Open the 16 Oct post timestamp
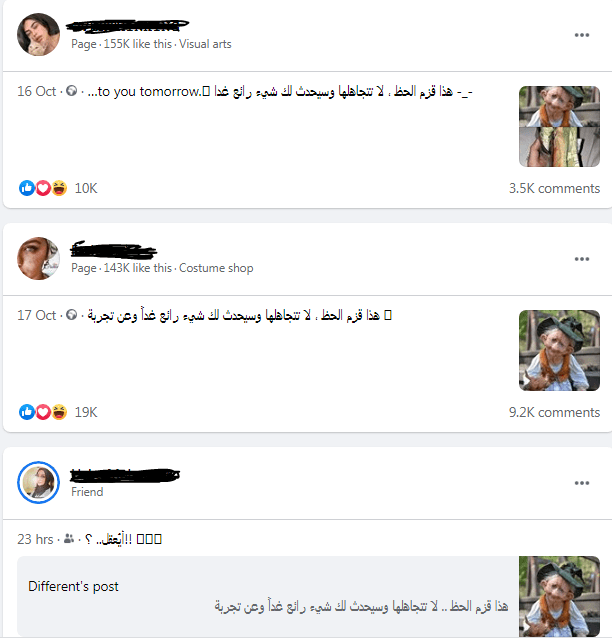Screen dimensions: 612x639 coord(36,91)
